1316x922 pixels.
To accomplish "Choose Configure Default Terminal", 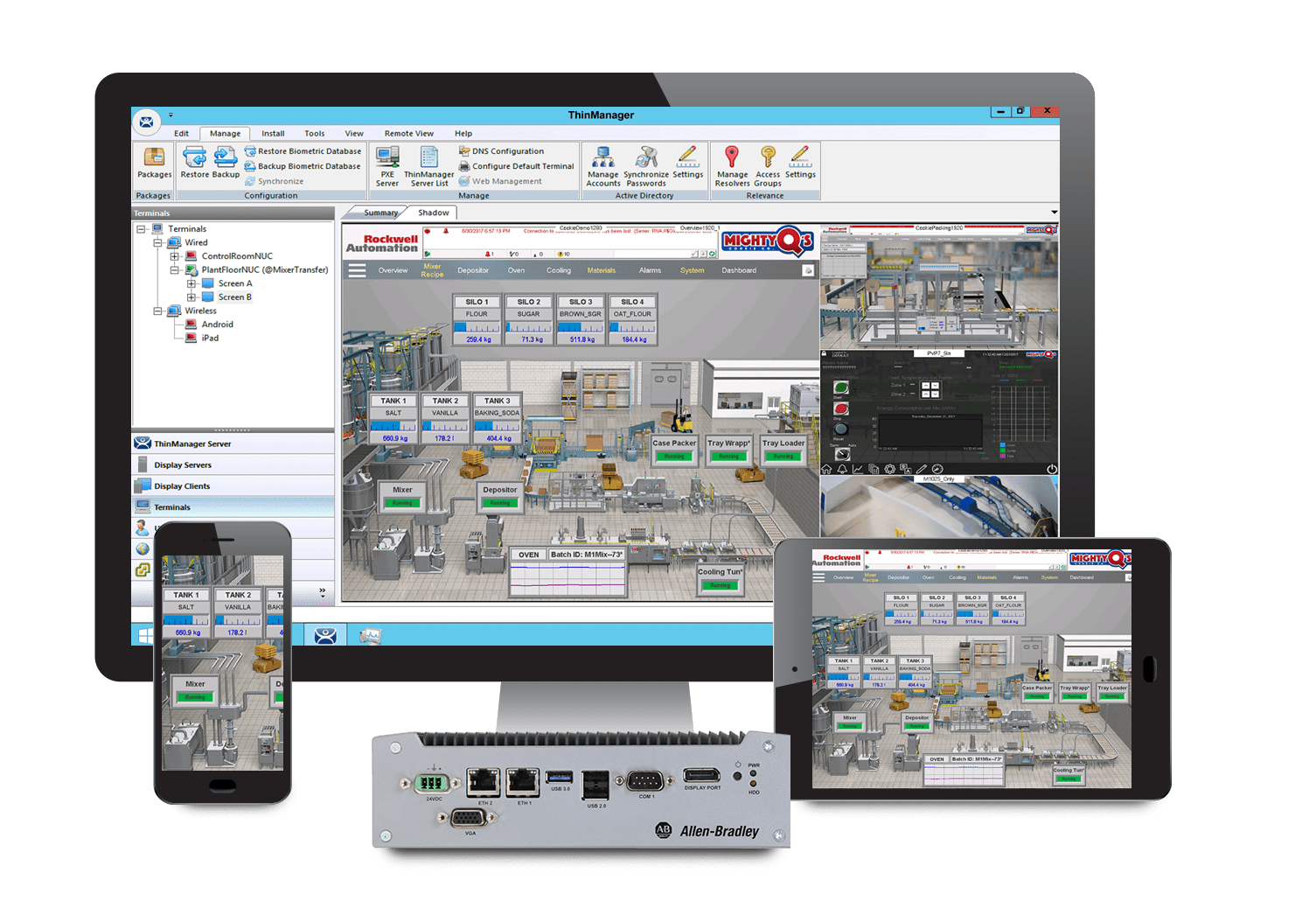I will 516,166.
